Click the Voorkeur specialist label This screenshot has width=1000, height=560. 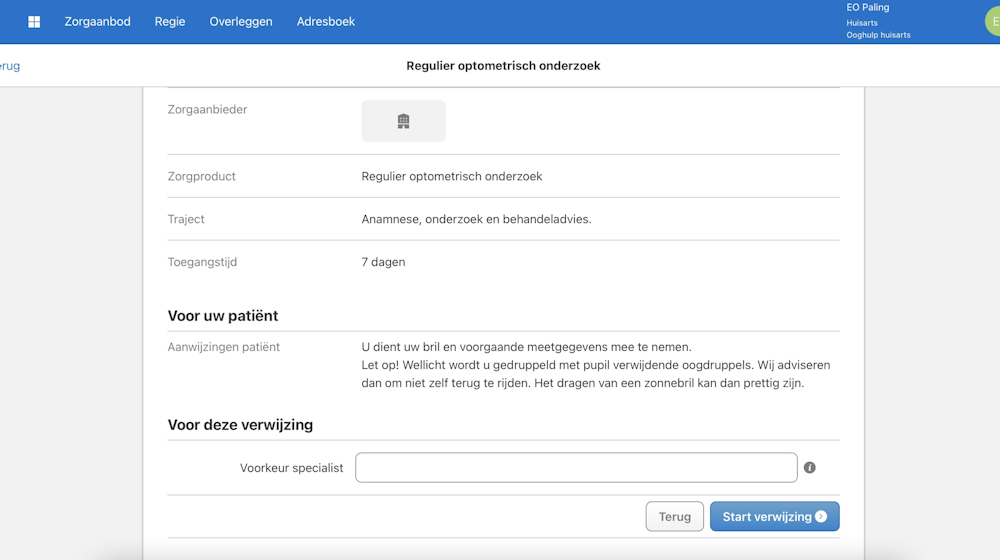[291, 468]
